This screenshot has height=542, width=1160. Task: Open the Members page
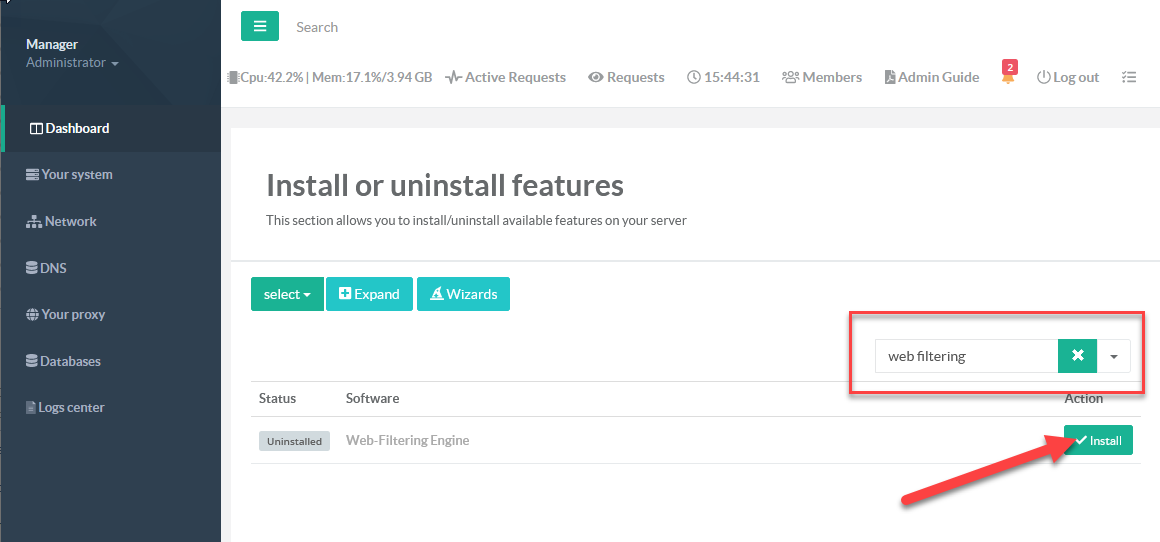(822, 77)
